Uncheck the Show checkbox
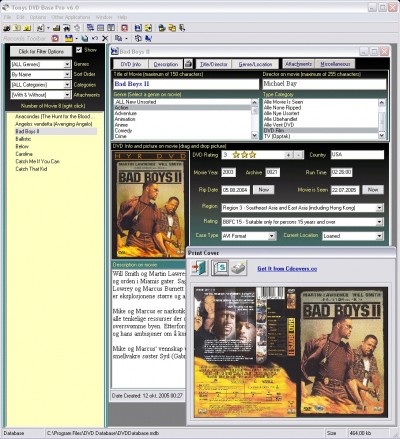The image size is (400, 439). click(79, 50)
